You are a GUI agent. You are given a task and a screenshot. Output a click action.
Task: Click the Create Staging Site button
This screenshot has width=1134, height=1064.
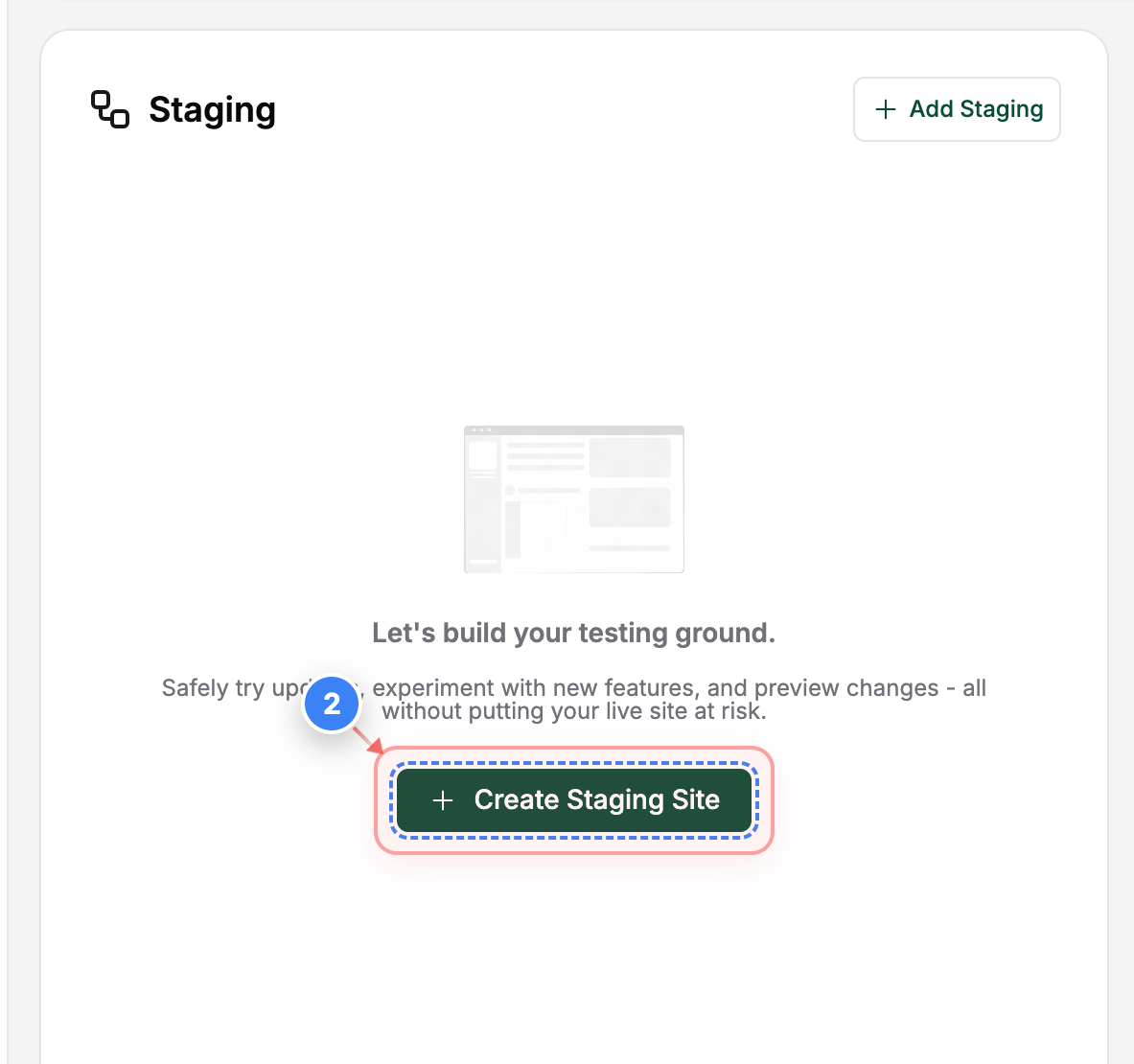573,799
